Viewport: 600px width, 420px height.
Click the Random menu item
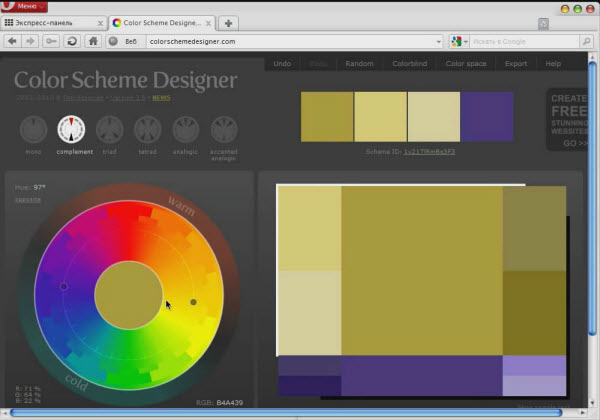tap(359, 63)
